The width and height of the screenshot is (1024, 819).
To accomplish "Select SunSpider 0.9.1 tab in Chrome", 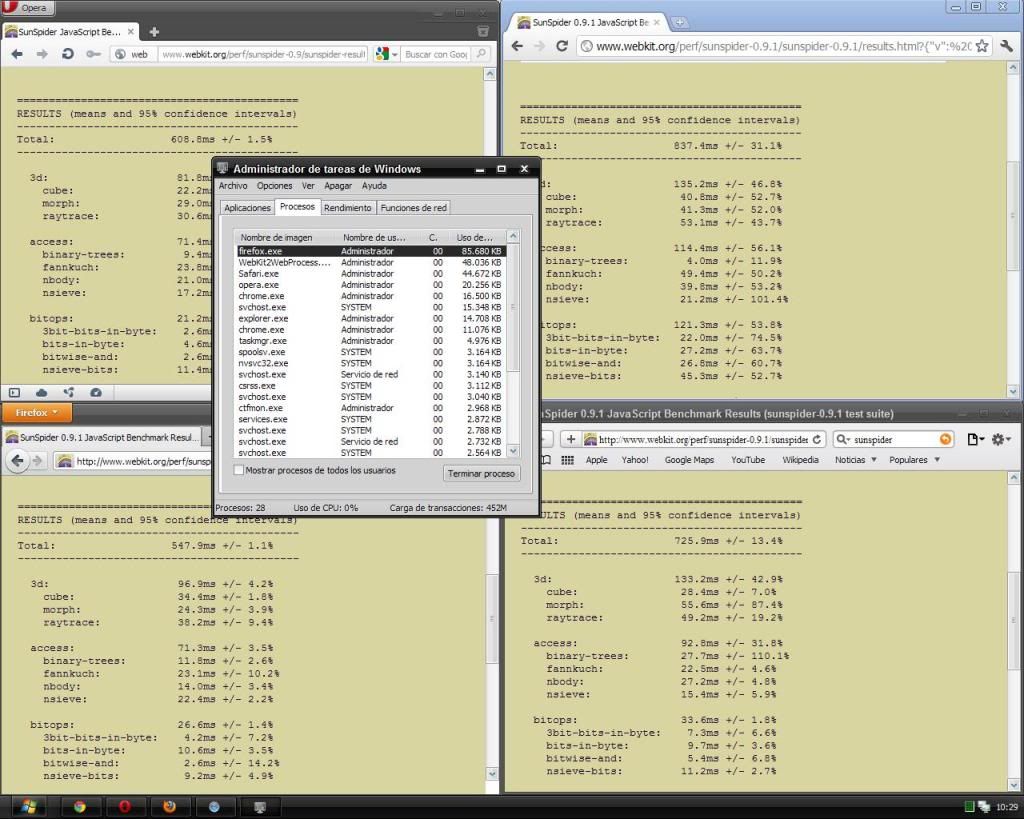I will click(590, 22).
